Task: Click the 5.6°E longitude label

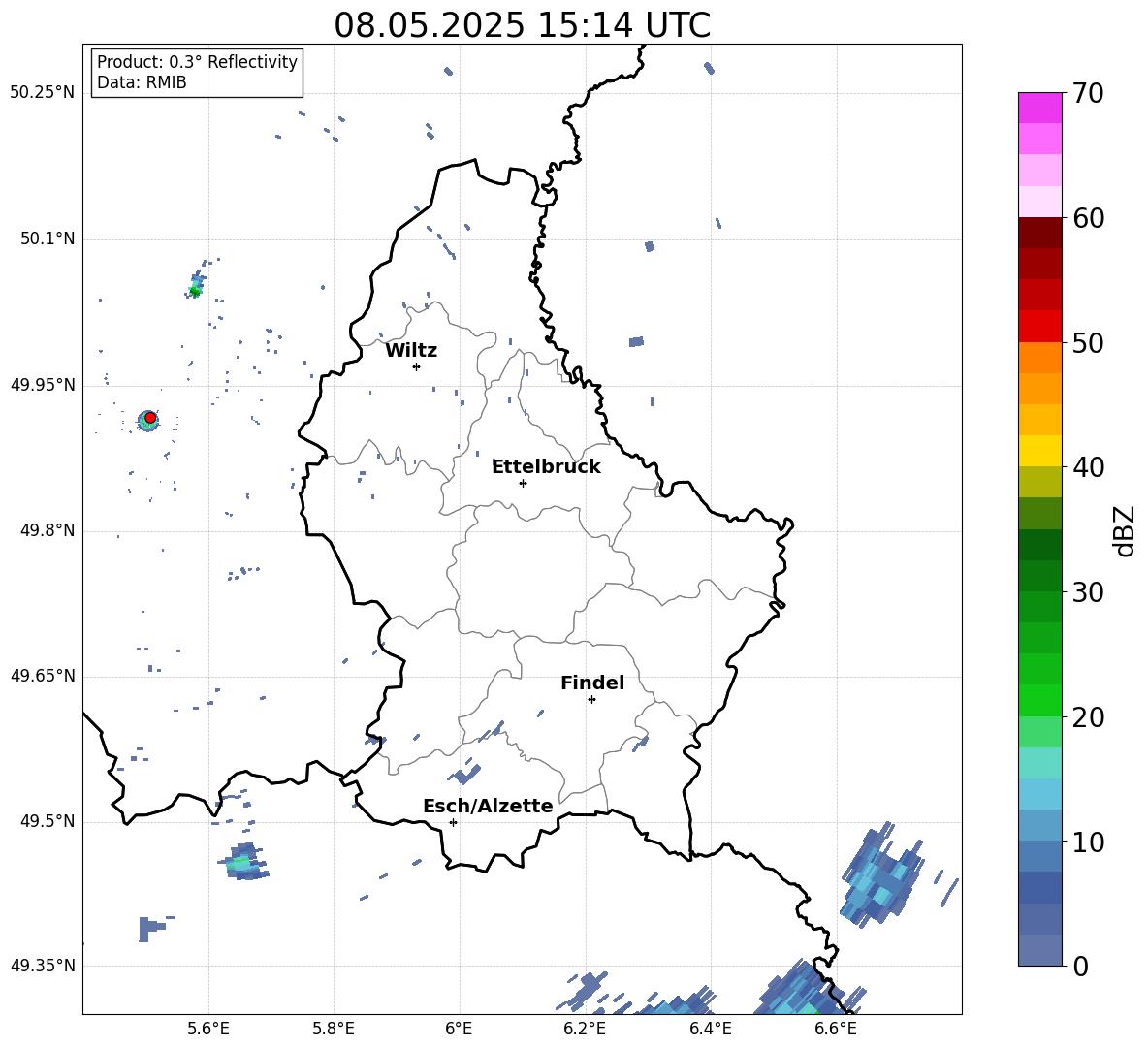Action: click(208, 1029)
